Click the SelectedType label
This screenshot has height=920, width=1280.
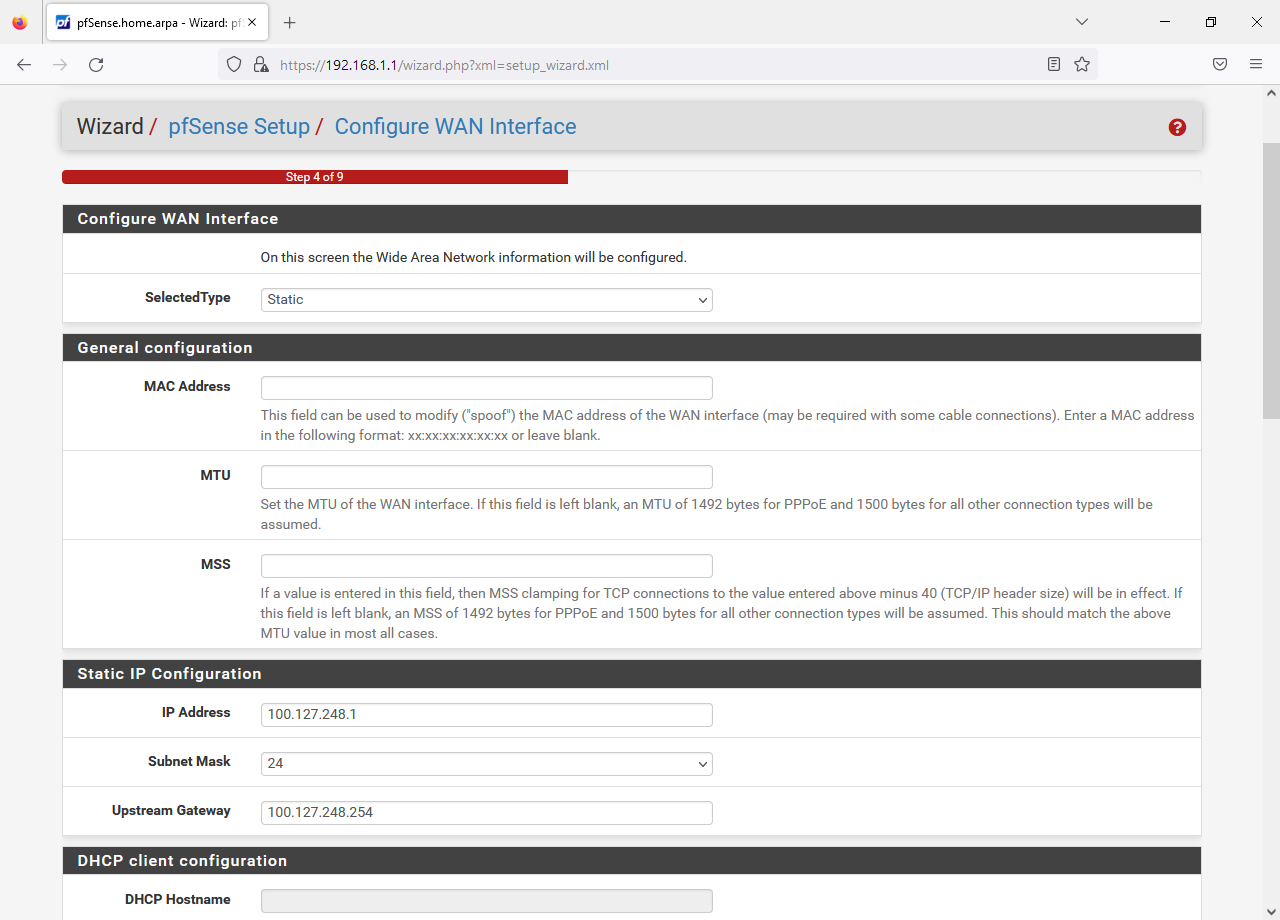click(x=188, y=297)
